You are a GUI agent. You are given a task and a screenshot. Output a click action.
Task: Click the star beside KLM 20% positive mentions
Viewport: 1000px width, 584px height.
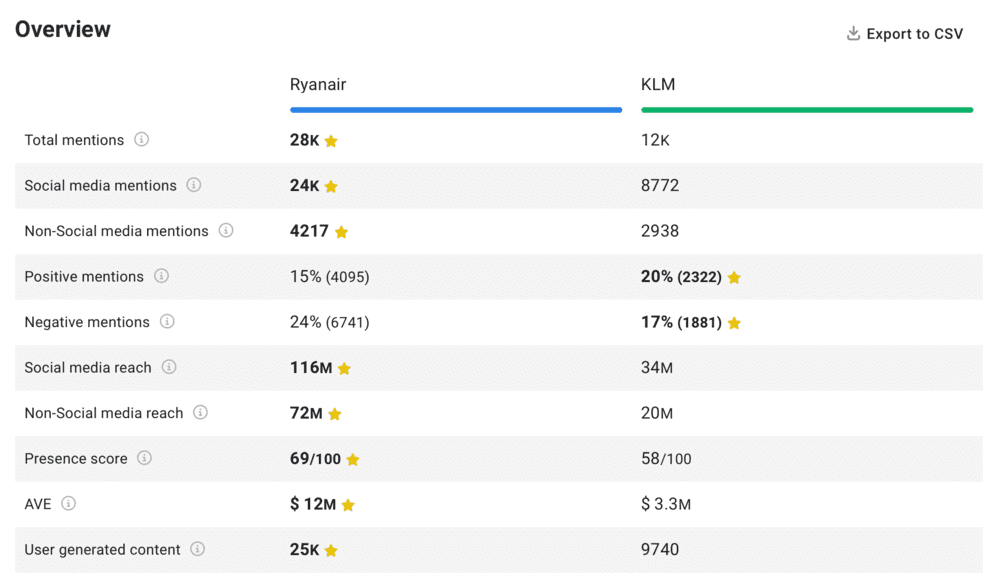click(x=734, y=277)
